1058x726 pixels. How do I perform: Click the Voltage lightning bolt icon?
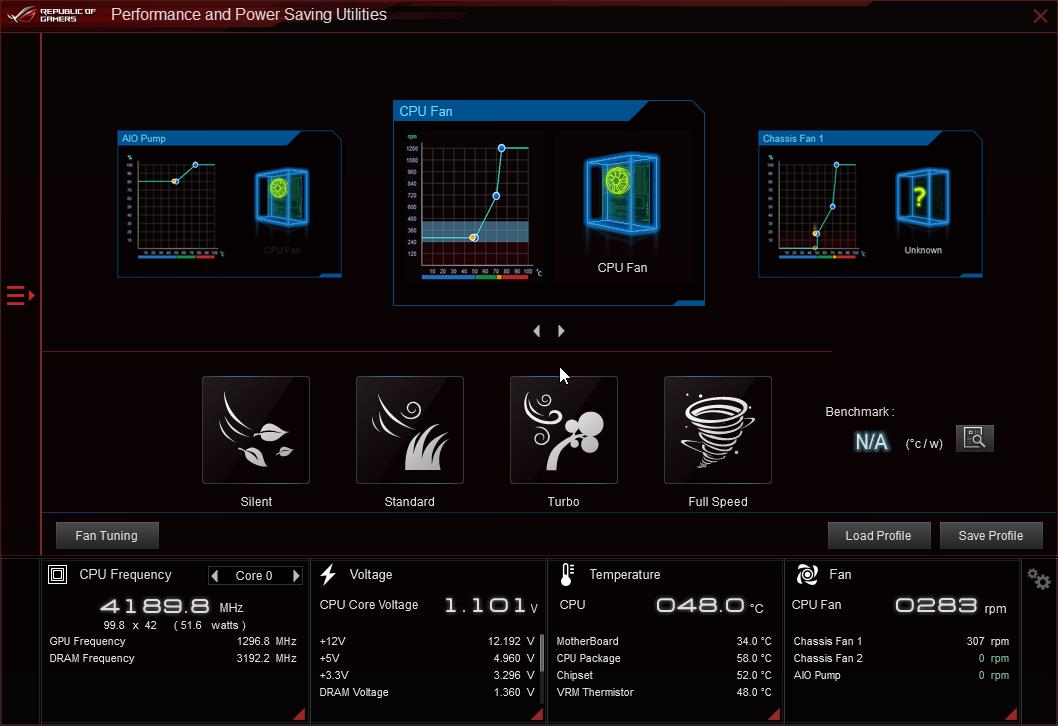pyautogui.click(x=328, y=575)
